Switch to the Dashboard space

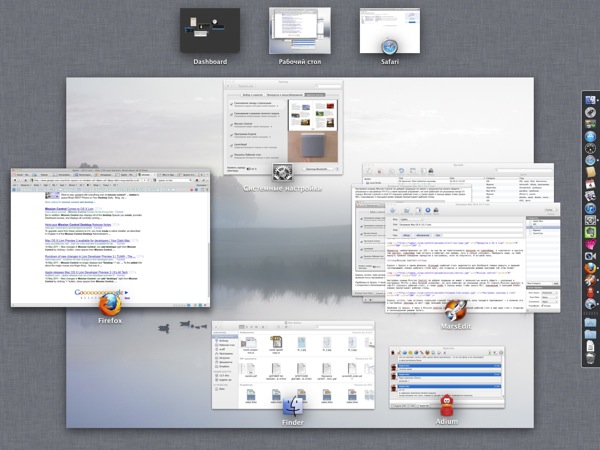210,30
